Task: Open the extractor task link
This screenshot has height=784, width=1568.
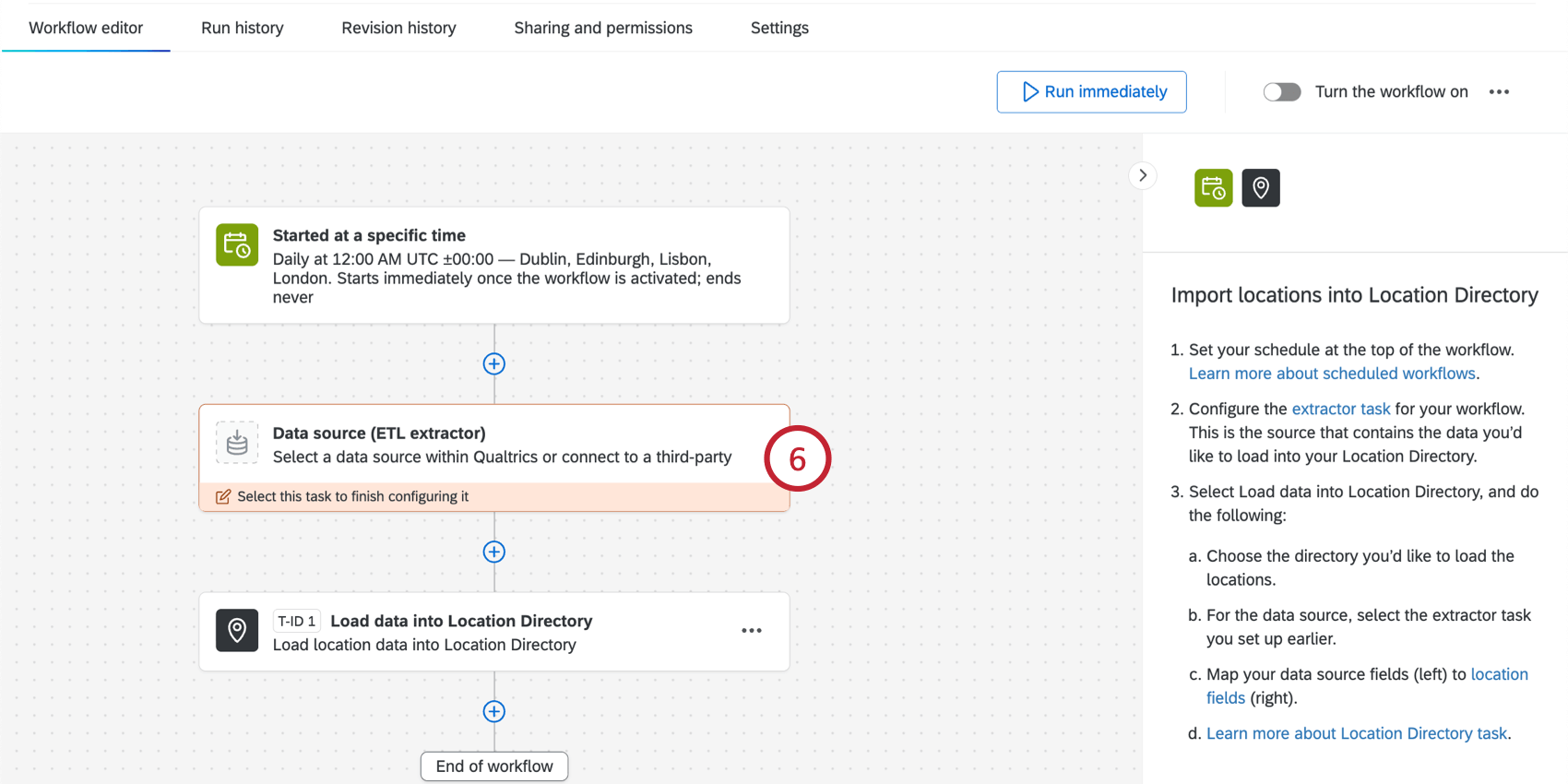Action: pyautogui.click(x=1340, y=409)
